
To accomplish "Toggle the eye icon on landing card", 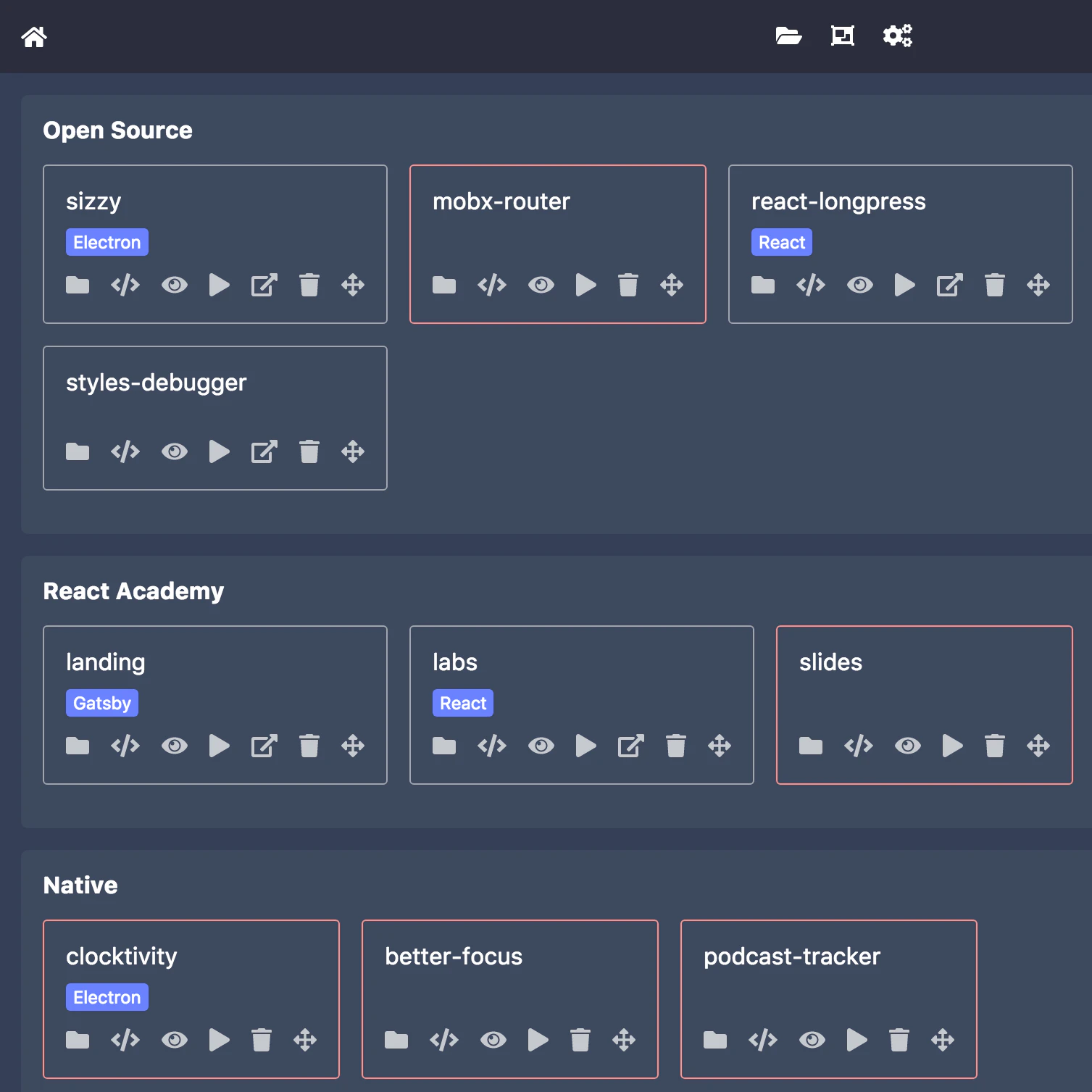I will pyautogui.click(x=175, y=746).
